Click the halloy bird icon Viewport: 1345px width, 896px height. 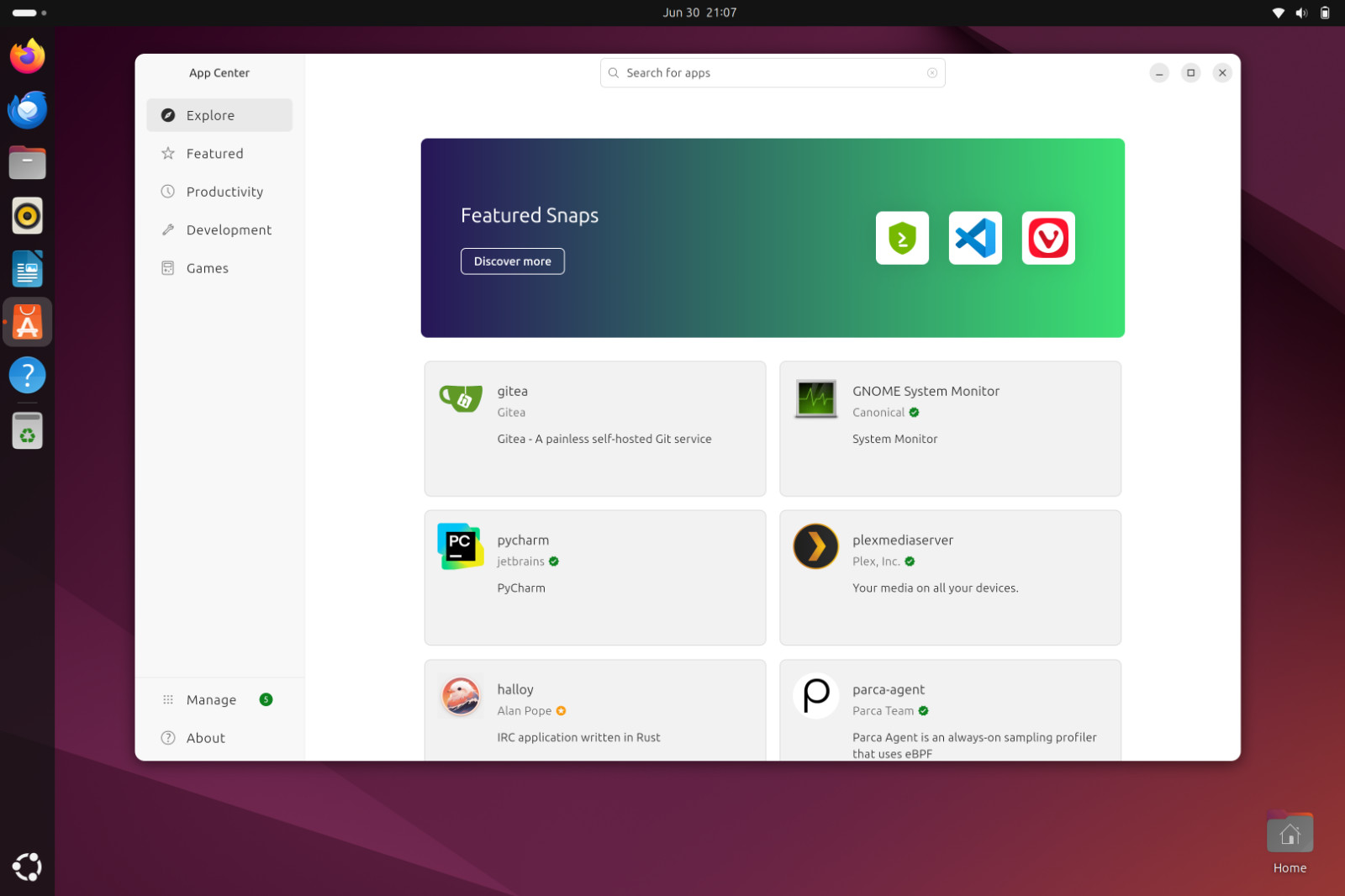point(461,696)
